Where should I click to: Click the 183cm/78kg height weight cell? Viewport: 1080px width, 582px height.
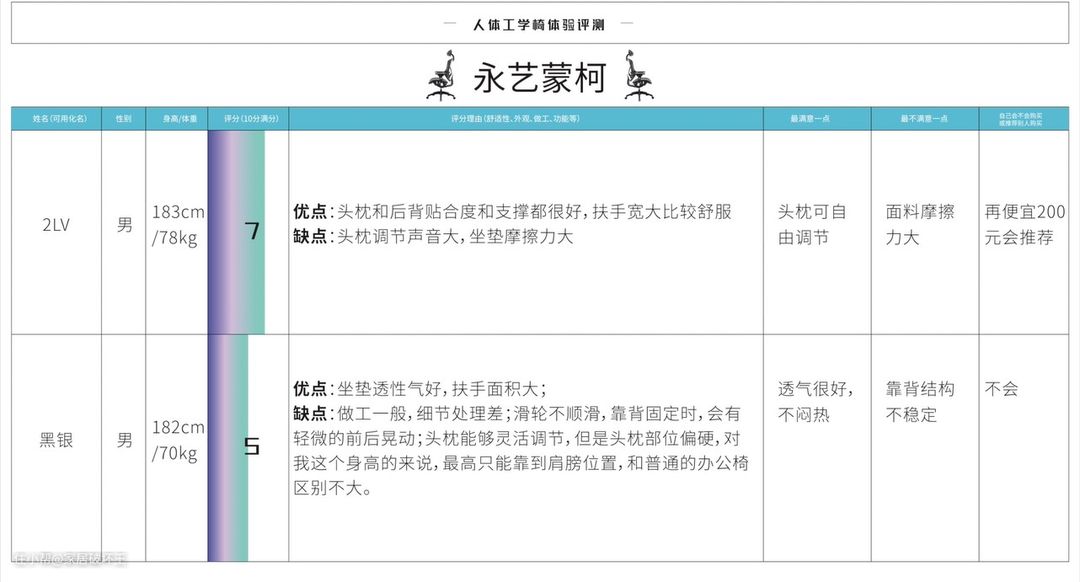click(x=178, y=225)
